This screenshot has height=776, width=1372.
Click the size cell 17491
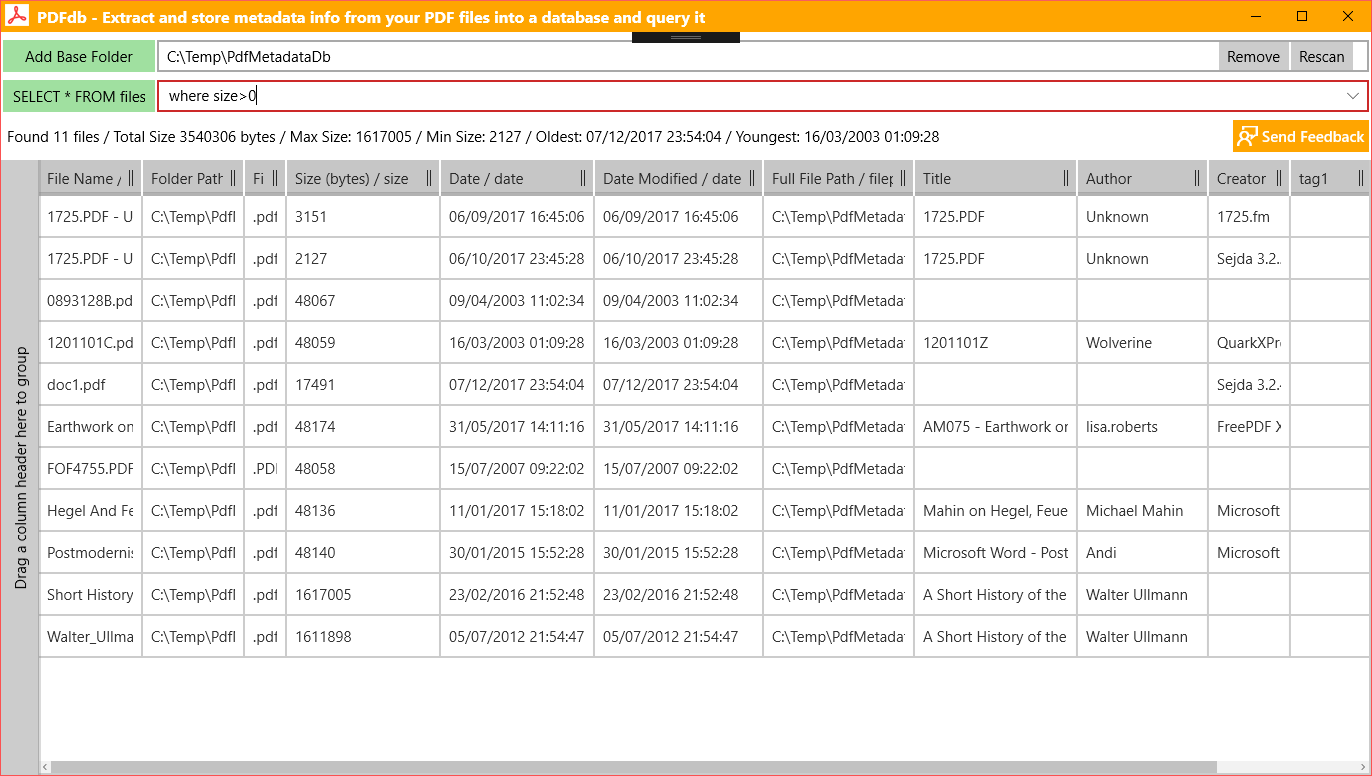[363, 385]
